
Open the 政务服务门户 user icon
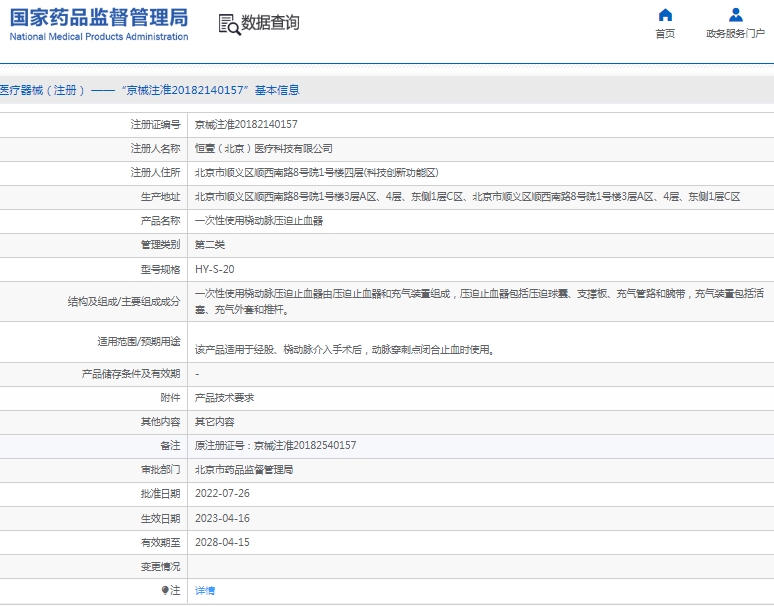(x=735, y=15)
